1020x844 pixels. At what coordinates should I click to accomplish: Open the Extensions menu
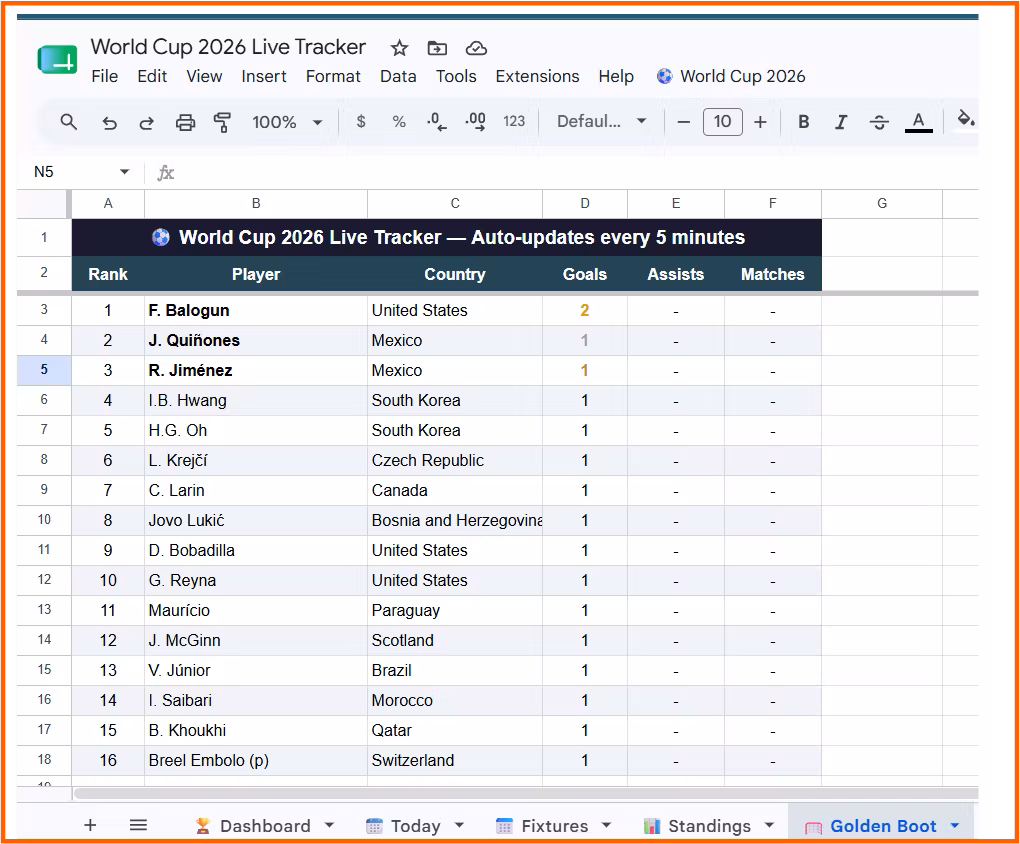coord(537,77)
